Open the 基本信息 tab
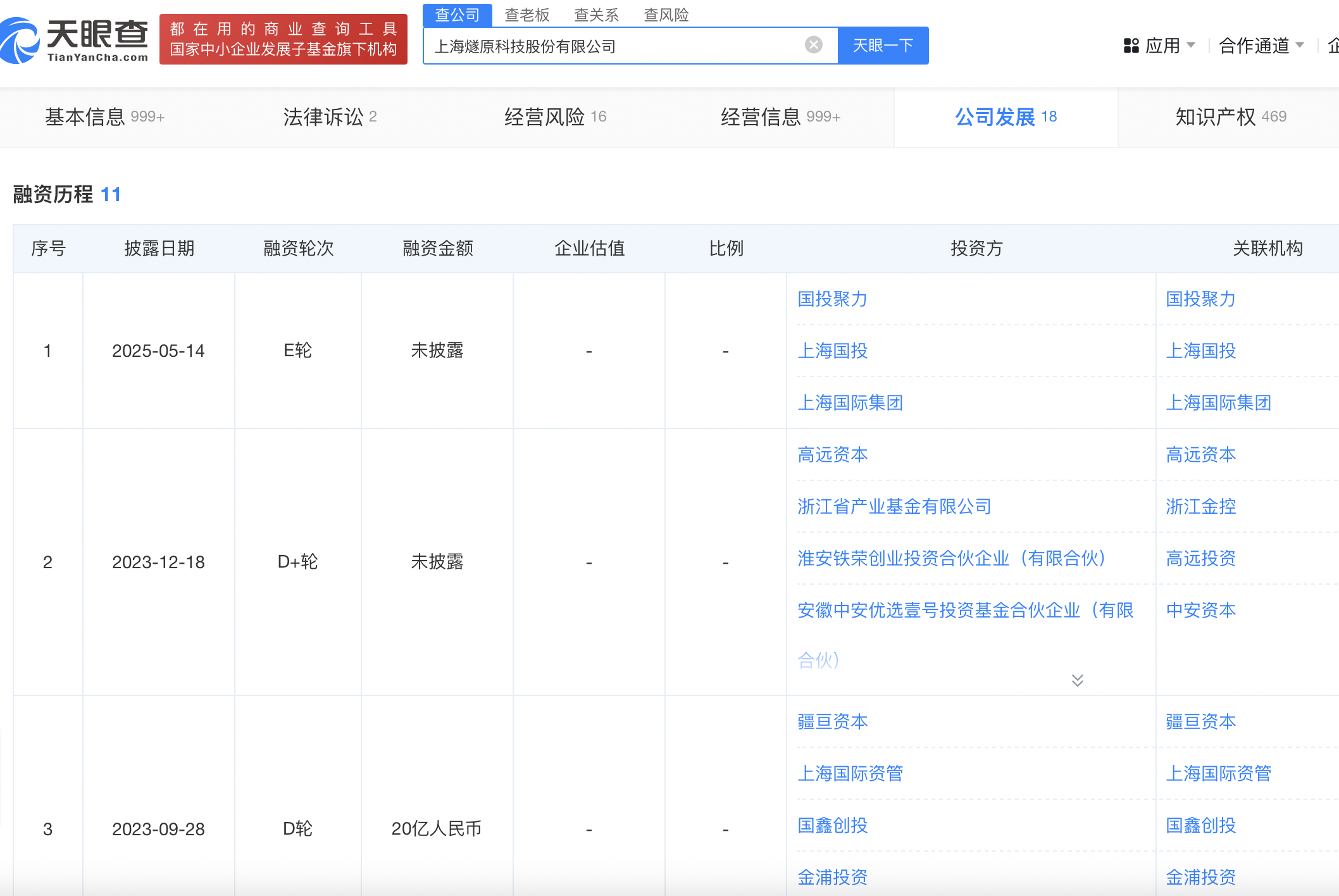This screenshot has height=896, width=1339. [x=105, y=117]
